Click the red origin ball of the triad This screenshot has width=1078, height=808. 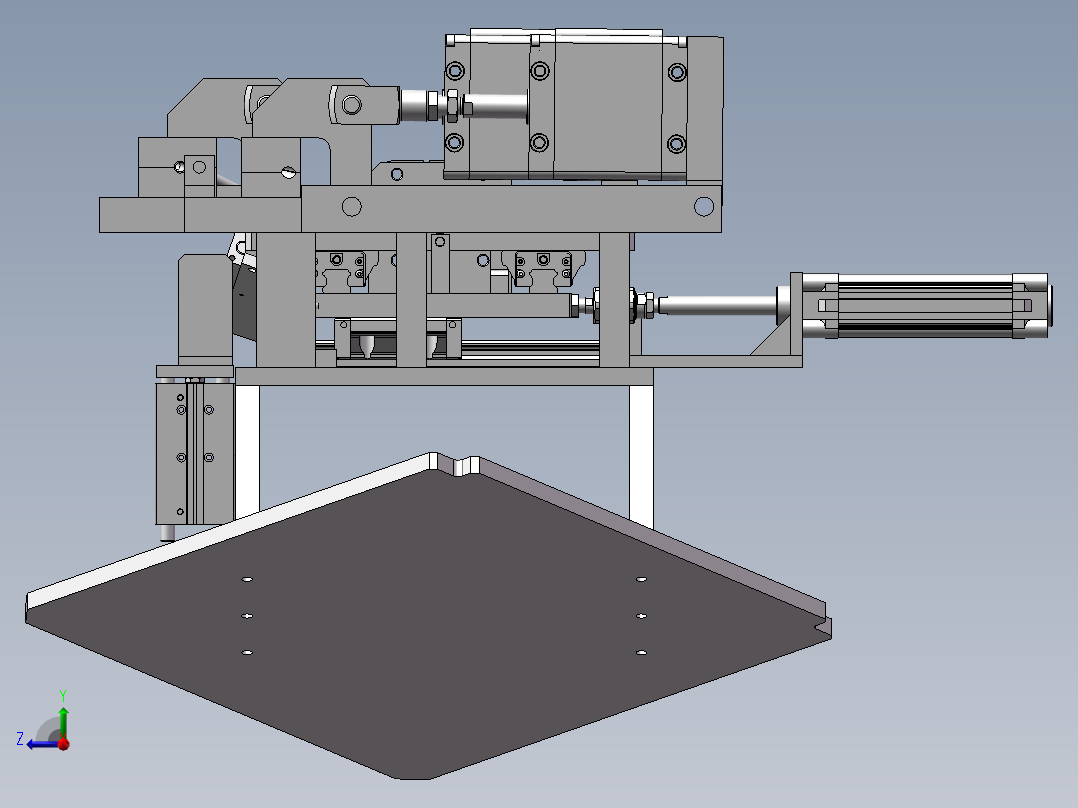(x=63, y=743)
